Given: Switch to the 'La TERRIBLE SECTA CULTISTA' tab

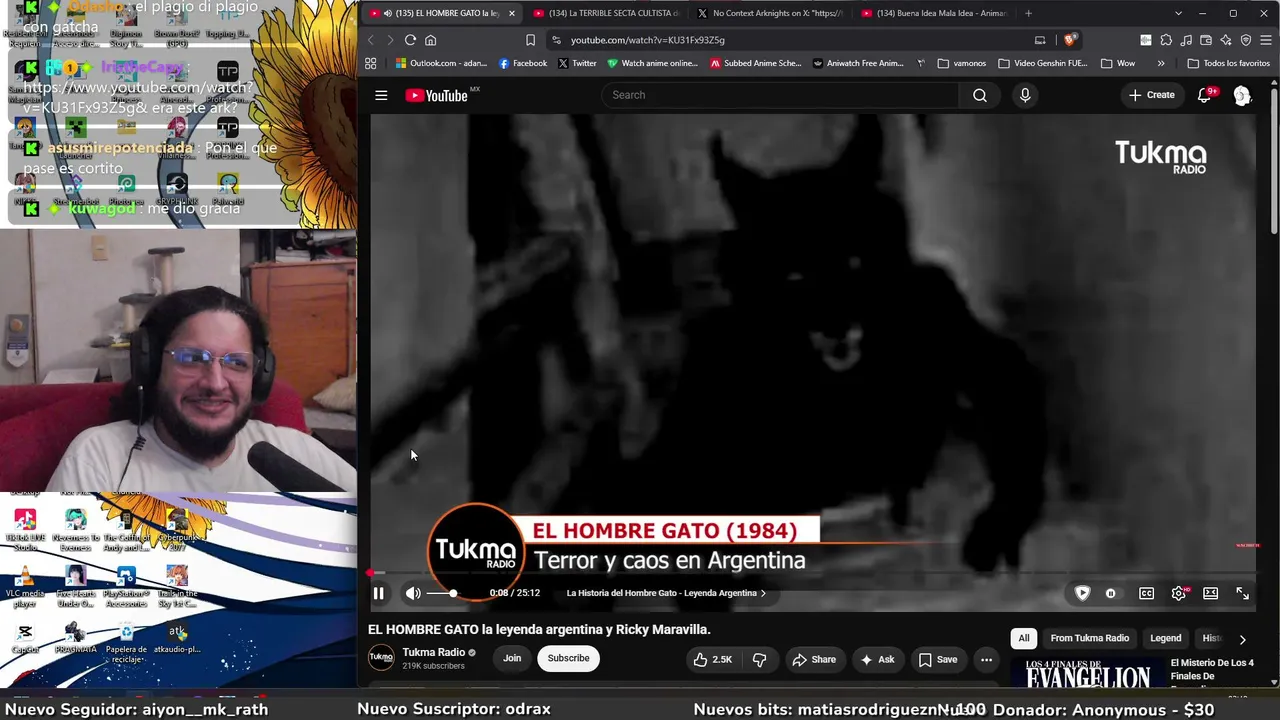Looking at the screenshot, I should 606,13.
